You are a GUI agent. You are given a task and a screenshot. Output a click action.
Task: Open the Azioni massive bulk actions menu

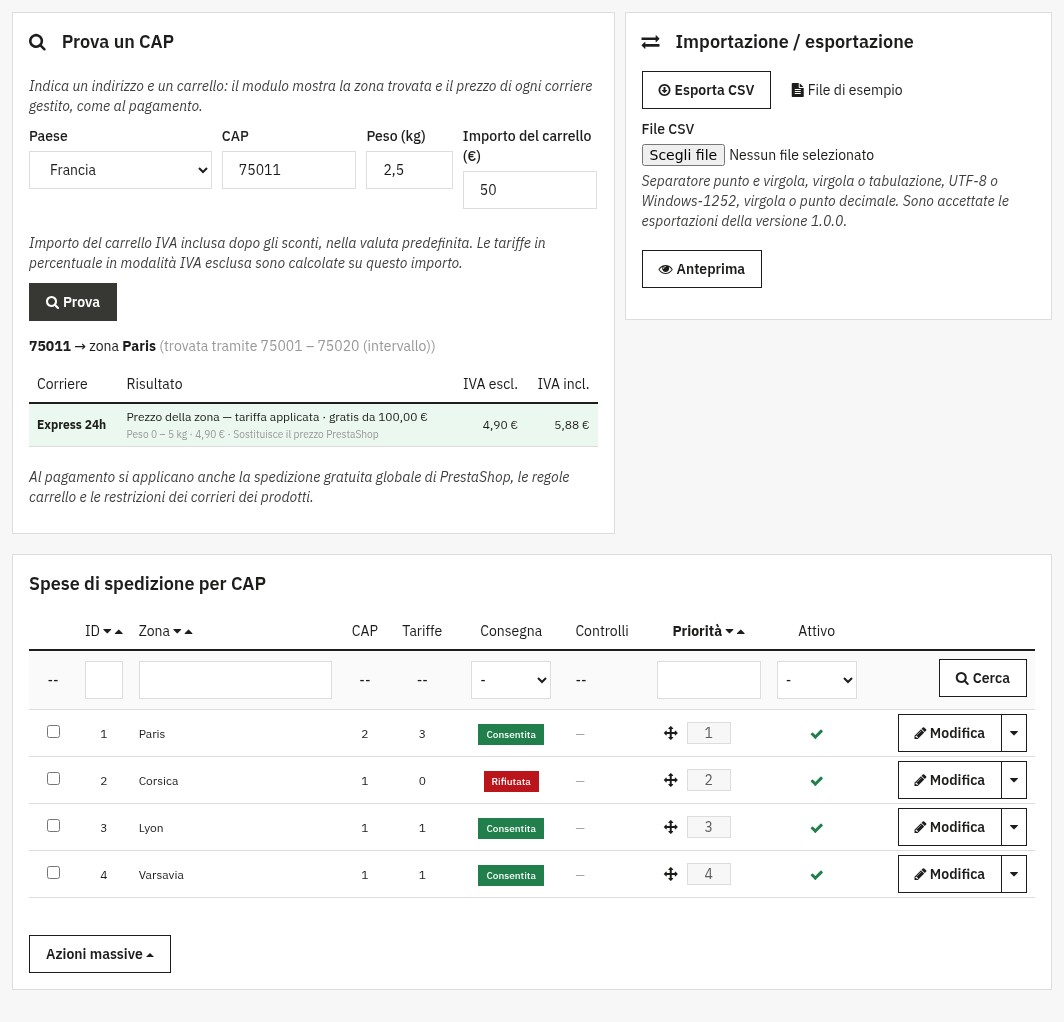coord(100,954)
